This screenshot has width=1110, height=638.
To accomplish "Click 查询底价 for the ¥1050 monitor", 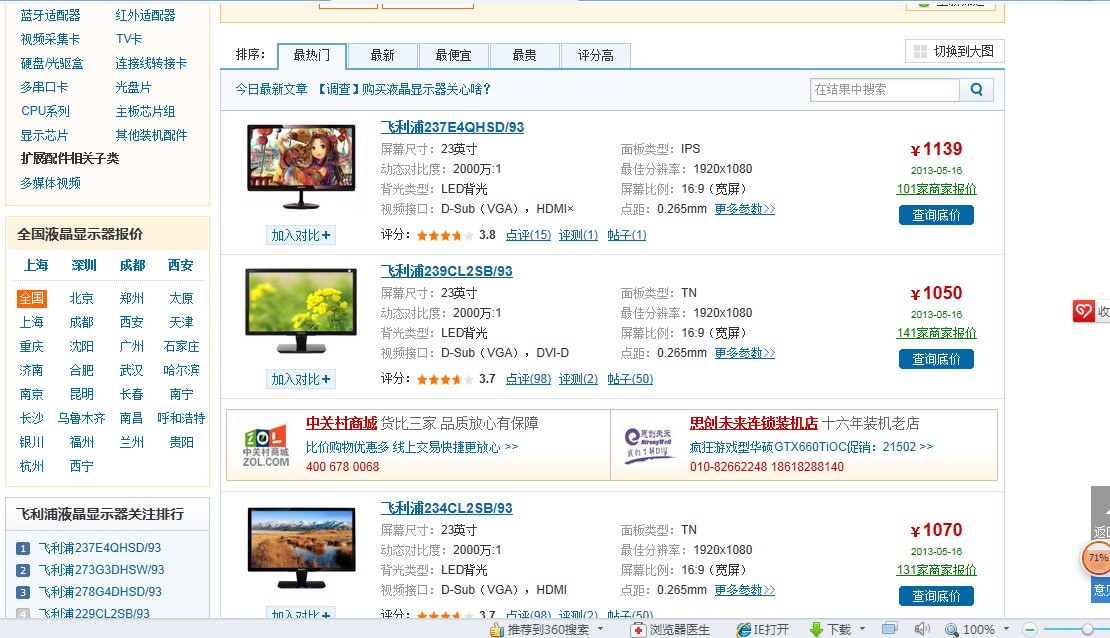I will pos(936,359).
